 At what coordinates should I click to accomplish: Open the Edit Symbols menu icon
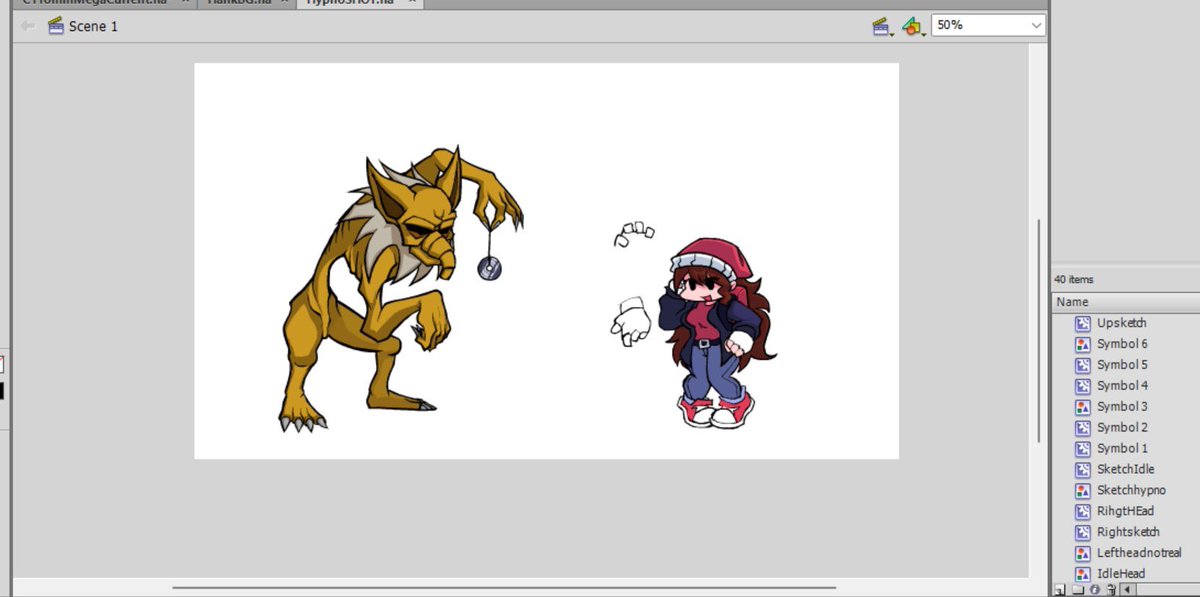coord(913,26)
